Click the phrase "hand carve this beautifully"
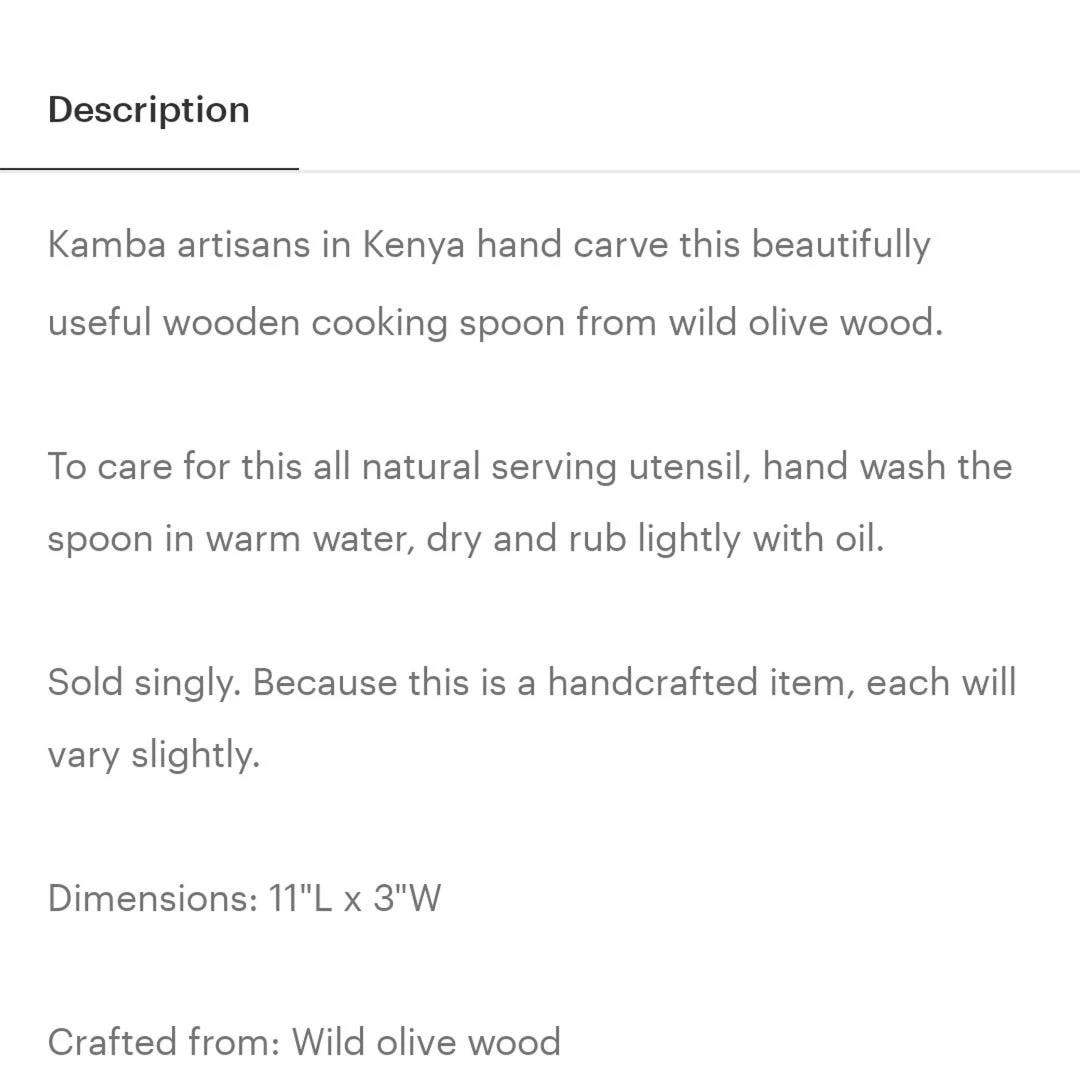Image resolution: width=1080 pixels, height=1080 pixels. [x=703, y=245]
